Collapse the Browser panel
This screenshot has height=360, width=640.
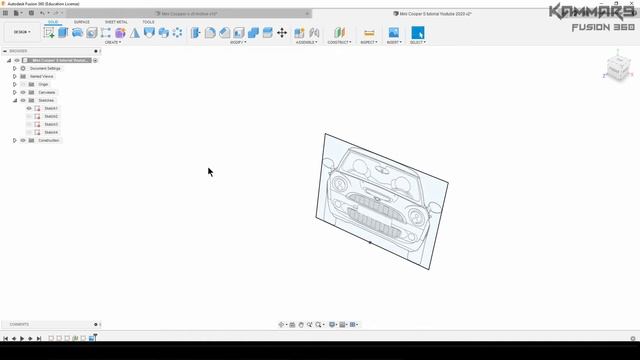(5, 51)
